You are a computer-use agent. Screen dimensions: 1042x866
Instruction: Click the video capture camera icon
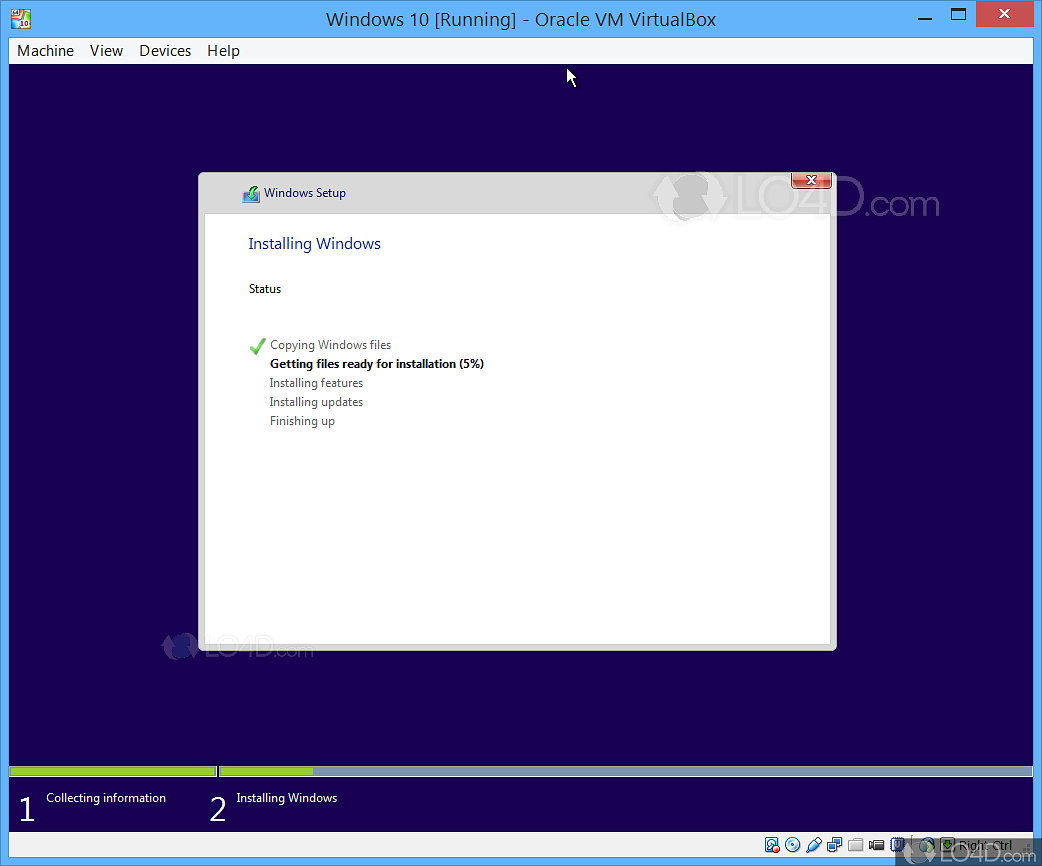(x=877, y=845)
